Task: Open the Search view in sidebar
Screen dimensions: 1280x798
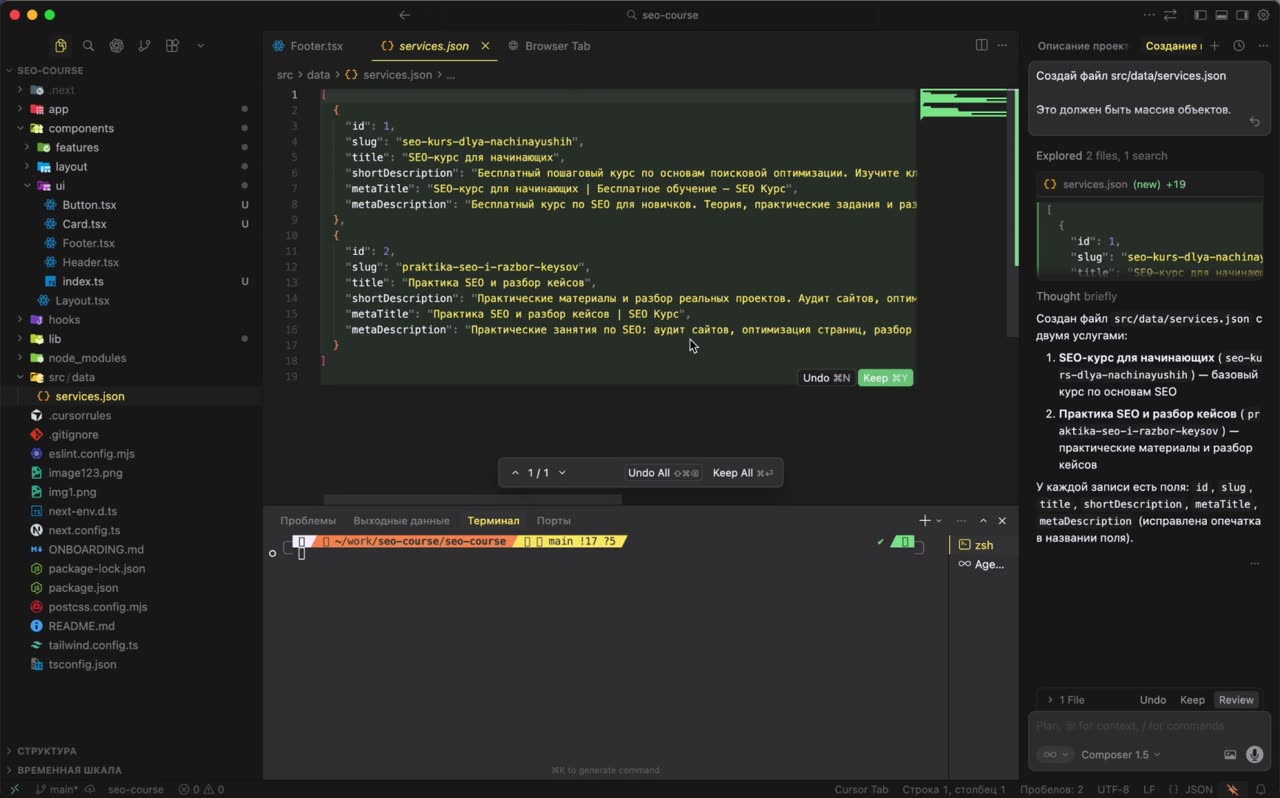Action: tap(88, 46)
